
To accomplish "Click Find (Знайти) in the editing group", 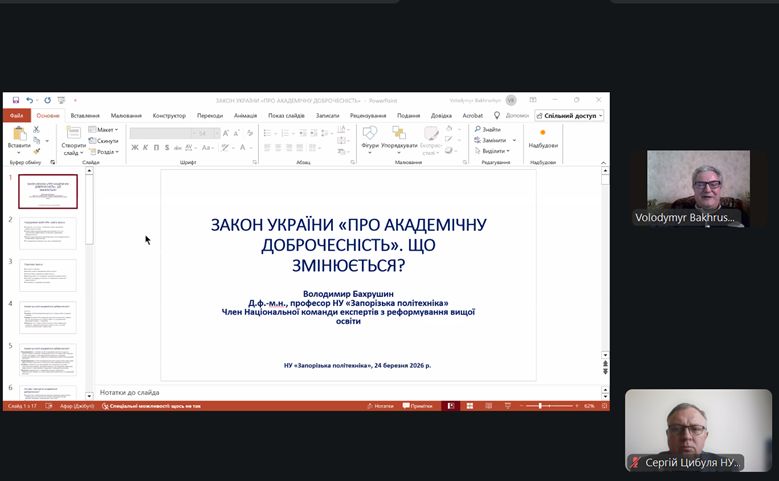I will [487, 129].
